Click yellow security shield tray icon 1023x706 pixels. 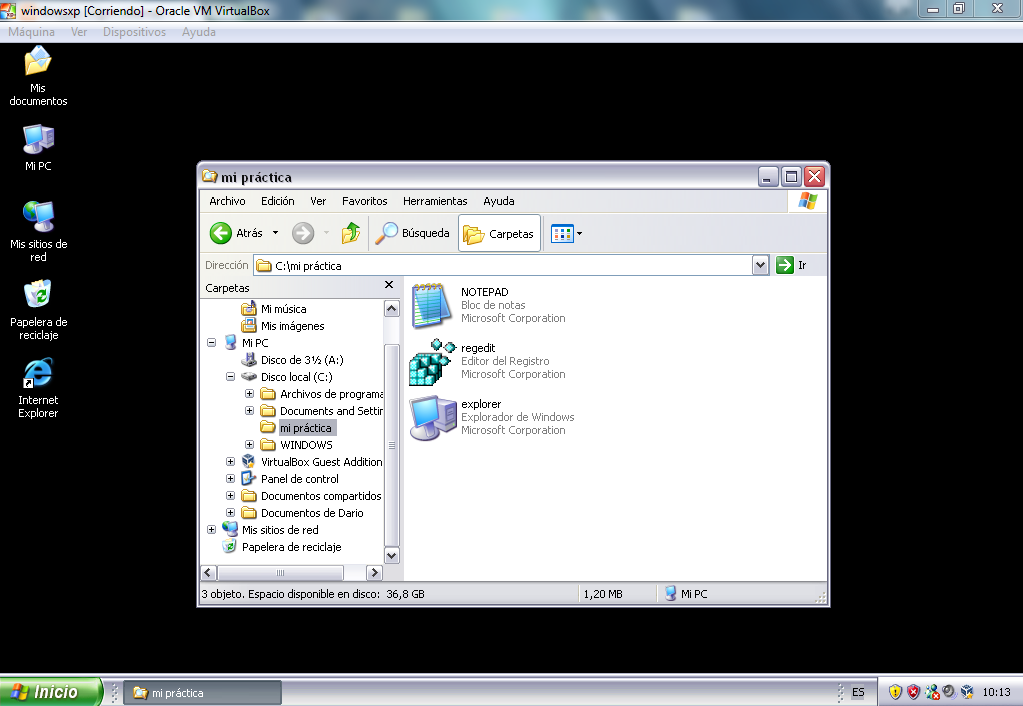click(x=895, y=692)
